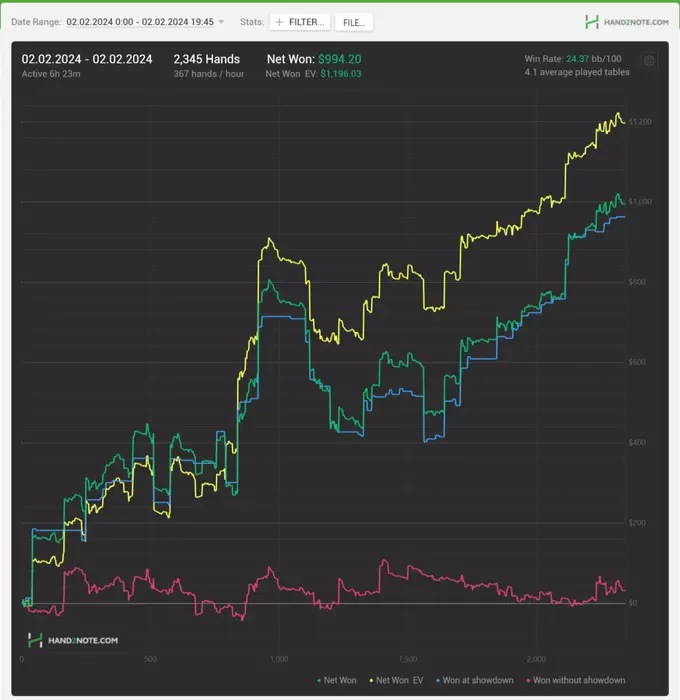The height and width of the screenshot is (700, 680).
Task: Click the $1,200 y-axis label
Action: 640,121
